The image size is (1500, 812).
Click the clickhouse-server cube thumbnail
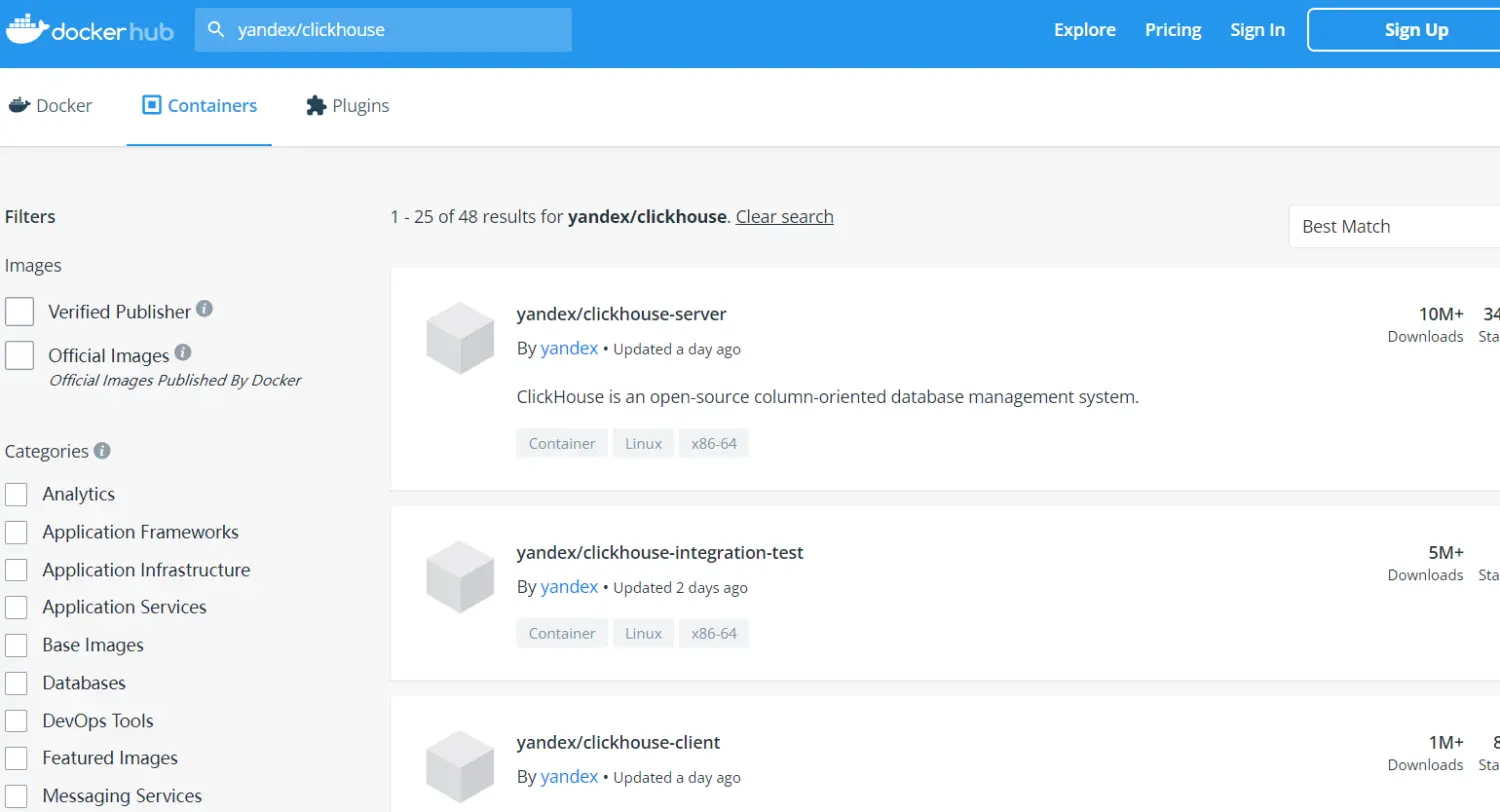point(460,338)
